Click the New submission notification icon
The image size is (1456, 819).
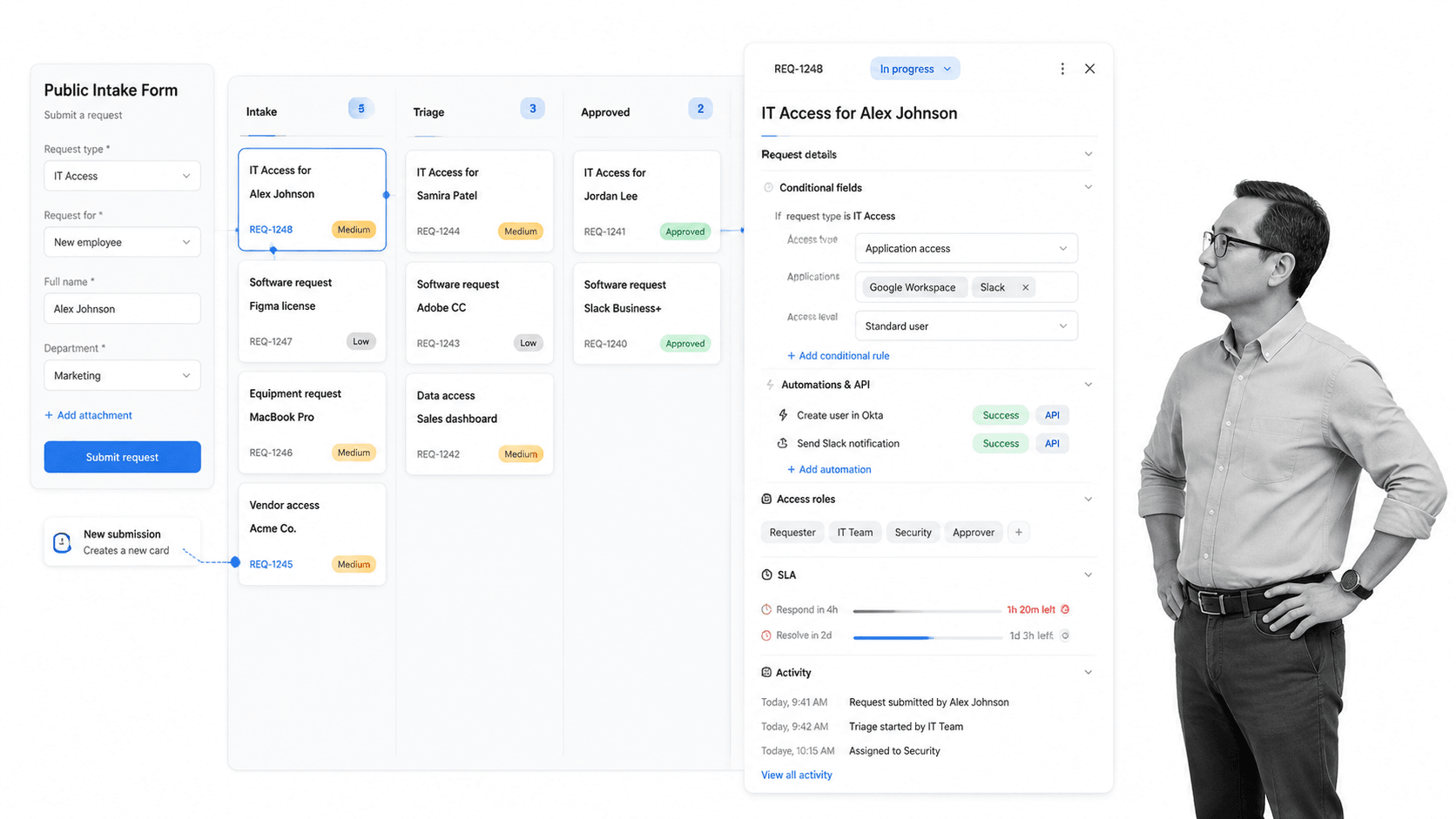(x=62, y=542)
